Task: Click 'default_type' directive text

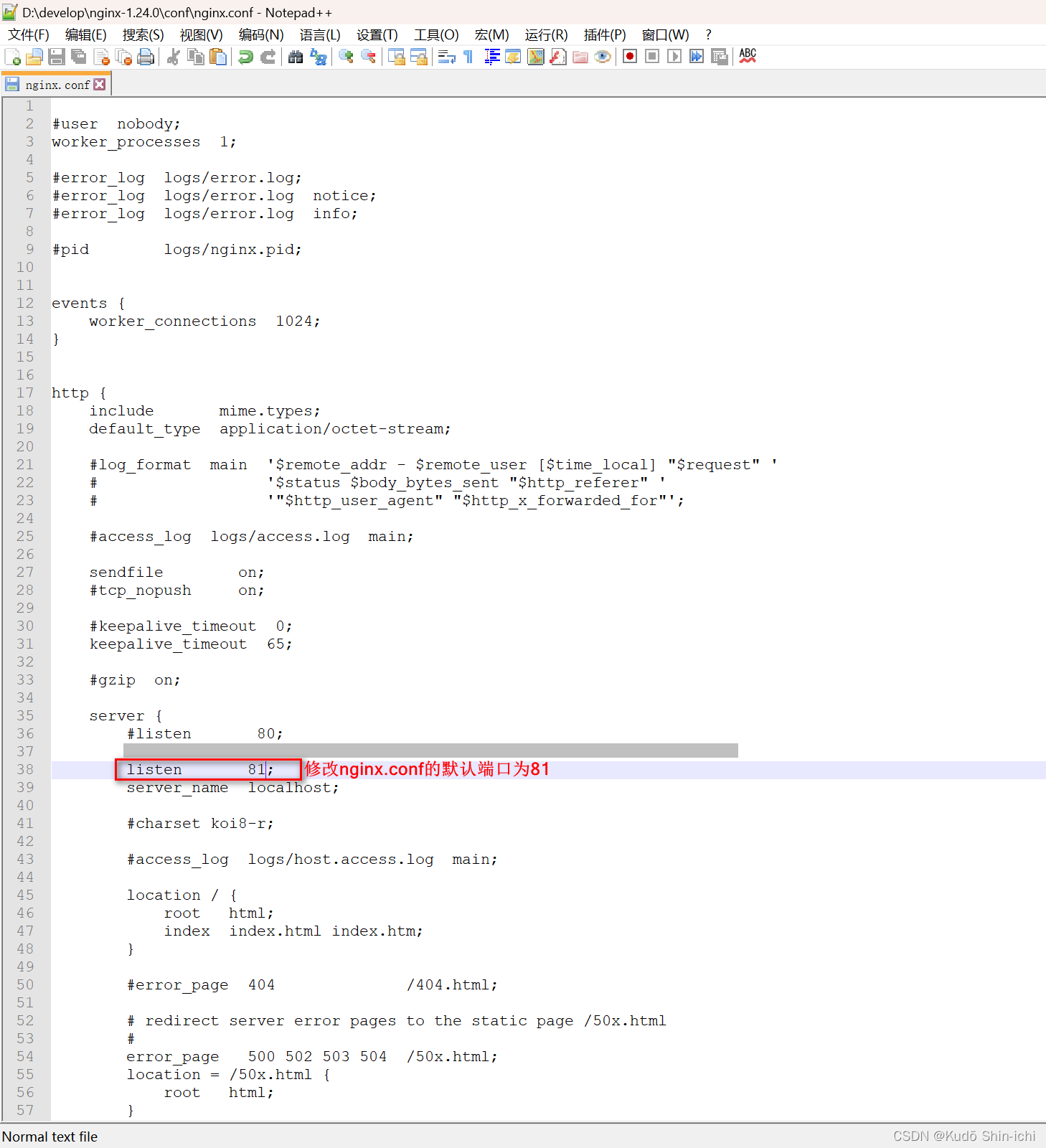Action: 145,429
